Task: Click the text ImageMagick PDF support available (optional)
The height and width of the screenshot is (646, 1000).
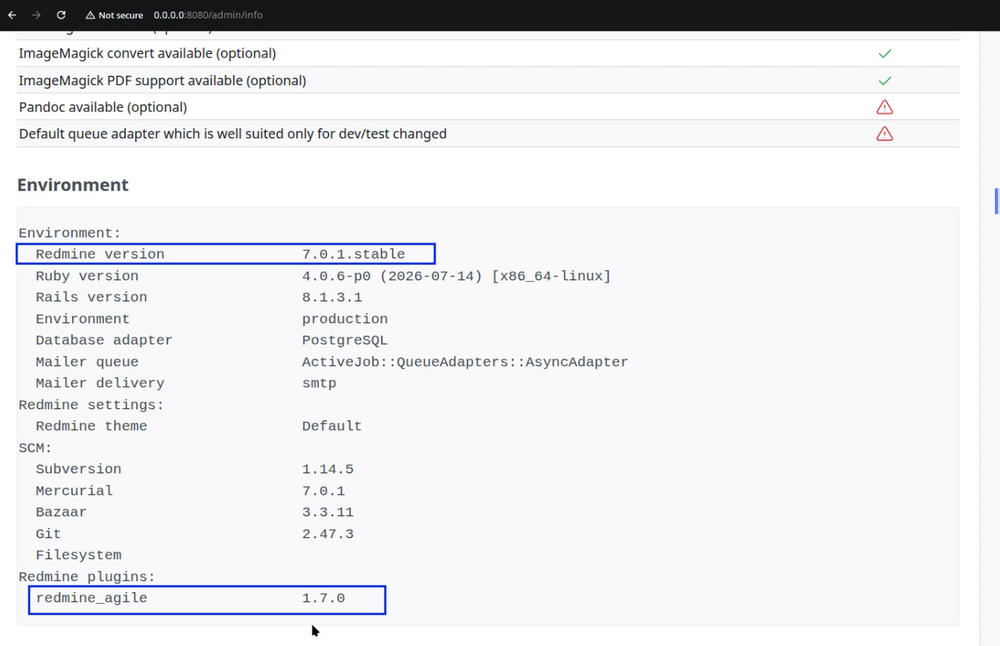Action: tap(163, 81)
